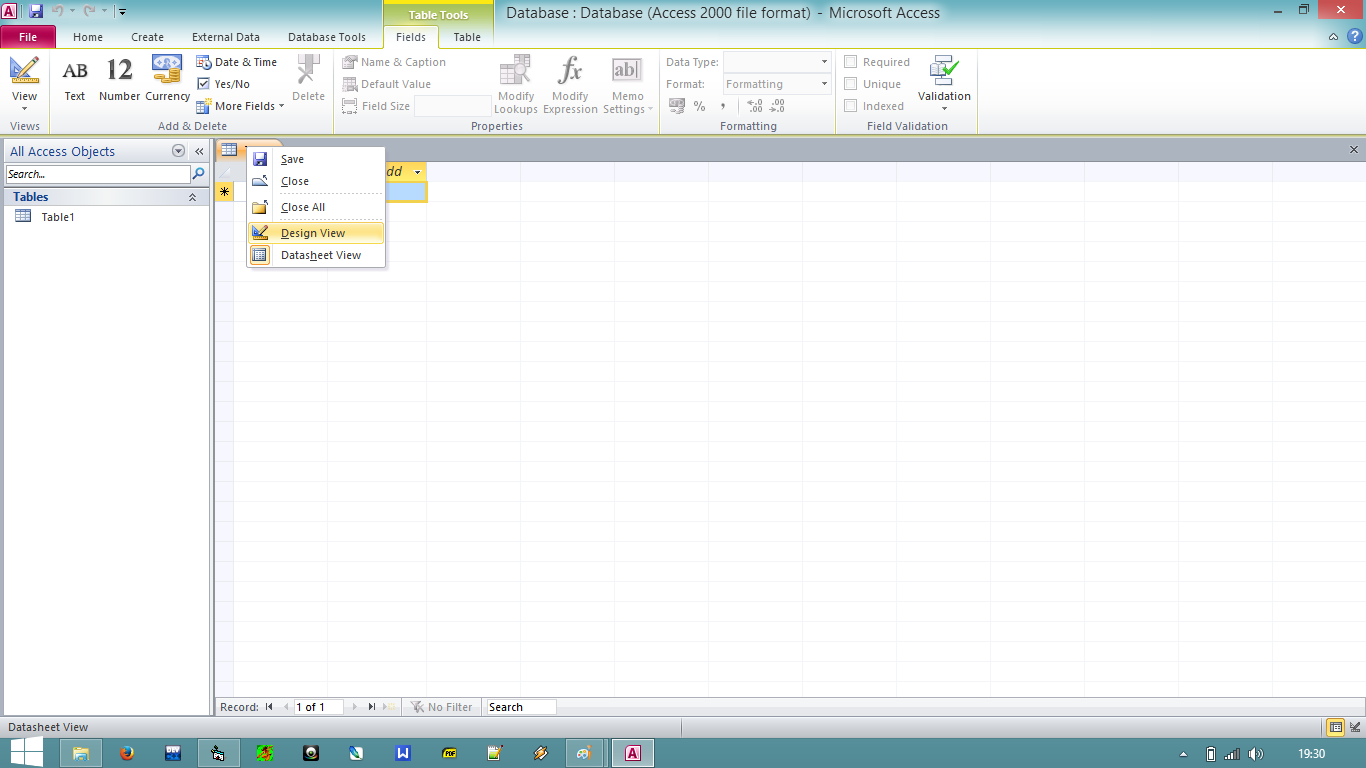This screenshot has width=1366, height=768.
Task: Click the search magnifier in navigation pane
Action: tap(199, 174)
